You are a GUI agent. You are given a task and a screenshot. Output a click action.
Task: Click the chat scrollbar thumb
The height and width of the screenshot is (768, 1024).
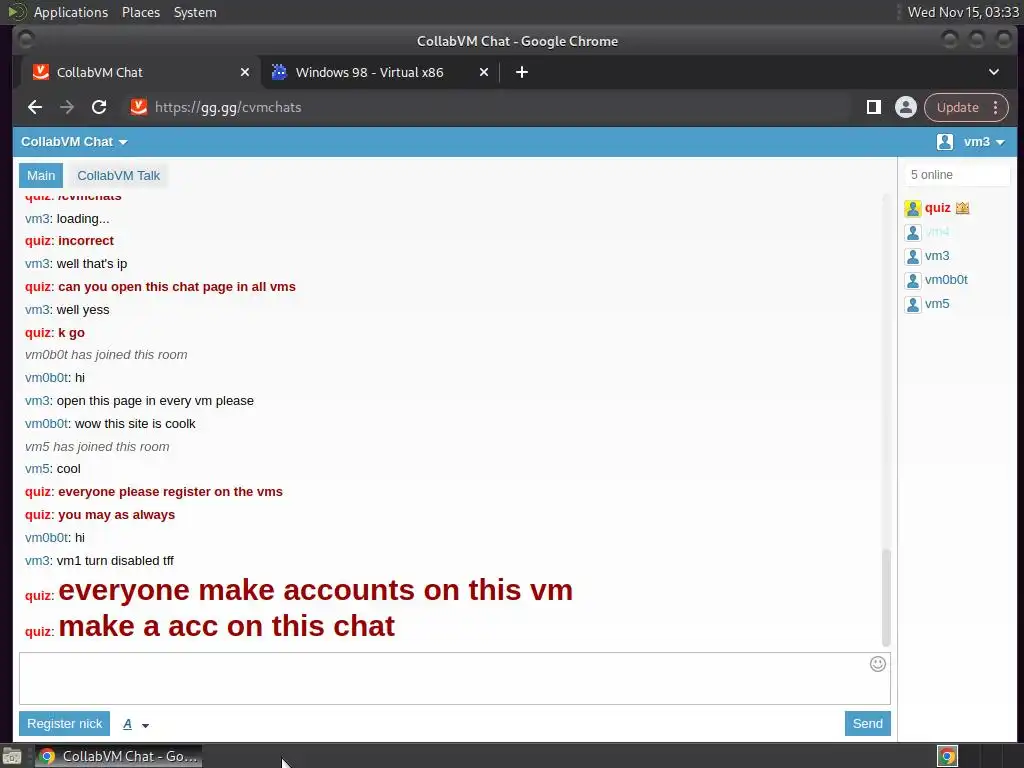(x=886, y=598)
